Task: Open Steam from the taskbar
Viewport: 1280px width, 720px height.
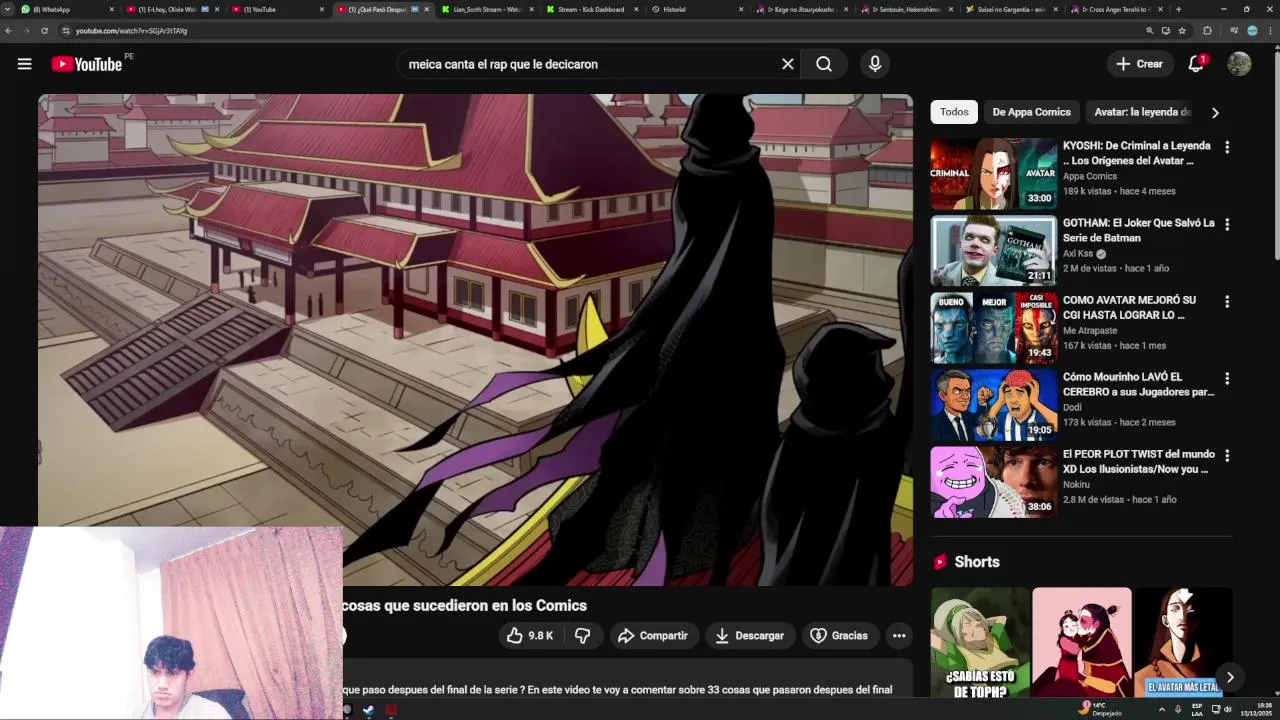Action: click(x=369, y=710)
